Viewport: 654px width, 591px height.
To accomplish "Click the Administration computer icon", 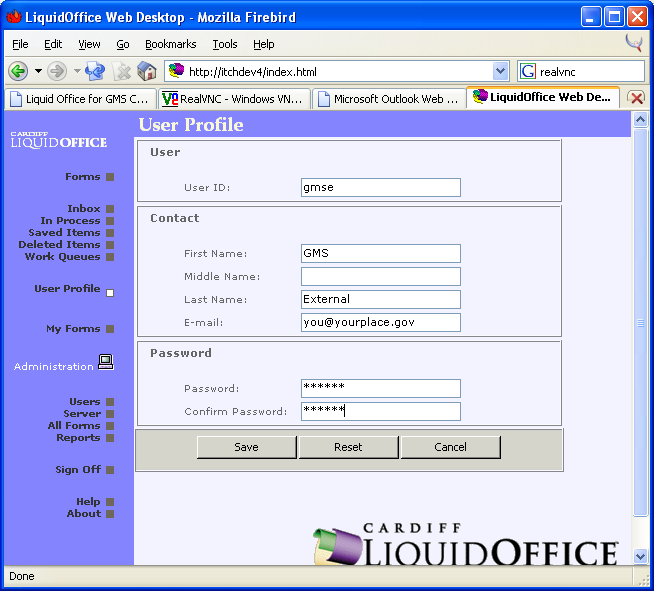I will 105,363.
